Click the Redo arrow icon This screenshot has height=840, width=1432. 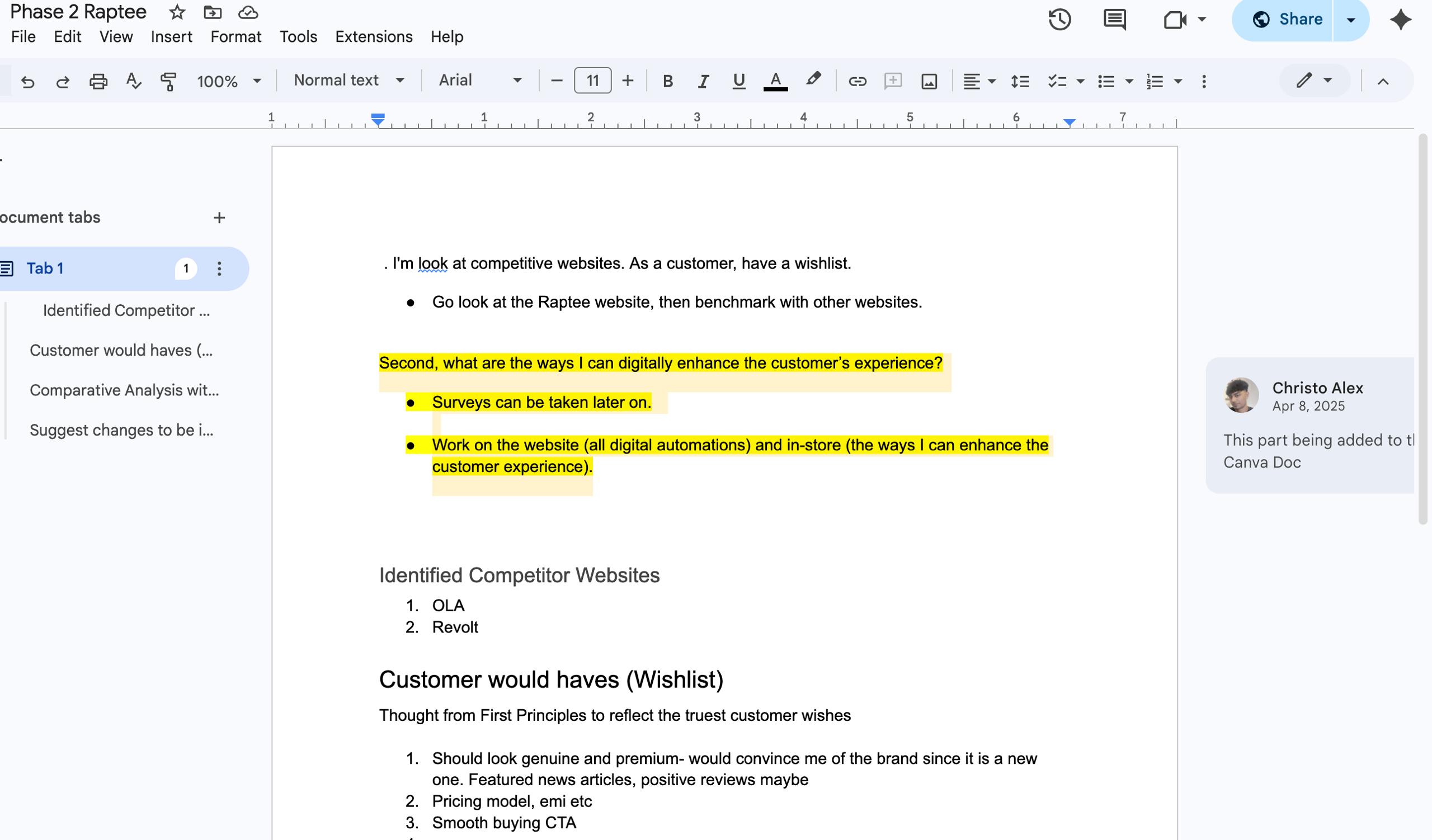tap(63, 81)
